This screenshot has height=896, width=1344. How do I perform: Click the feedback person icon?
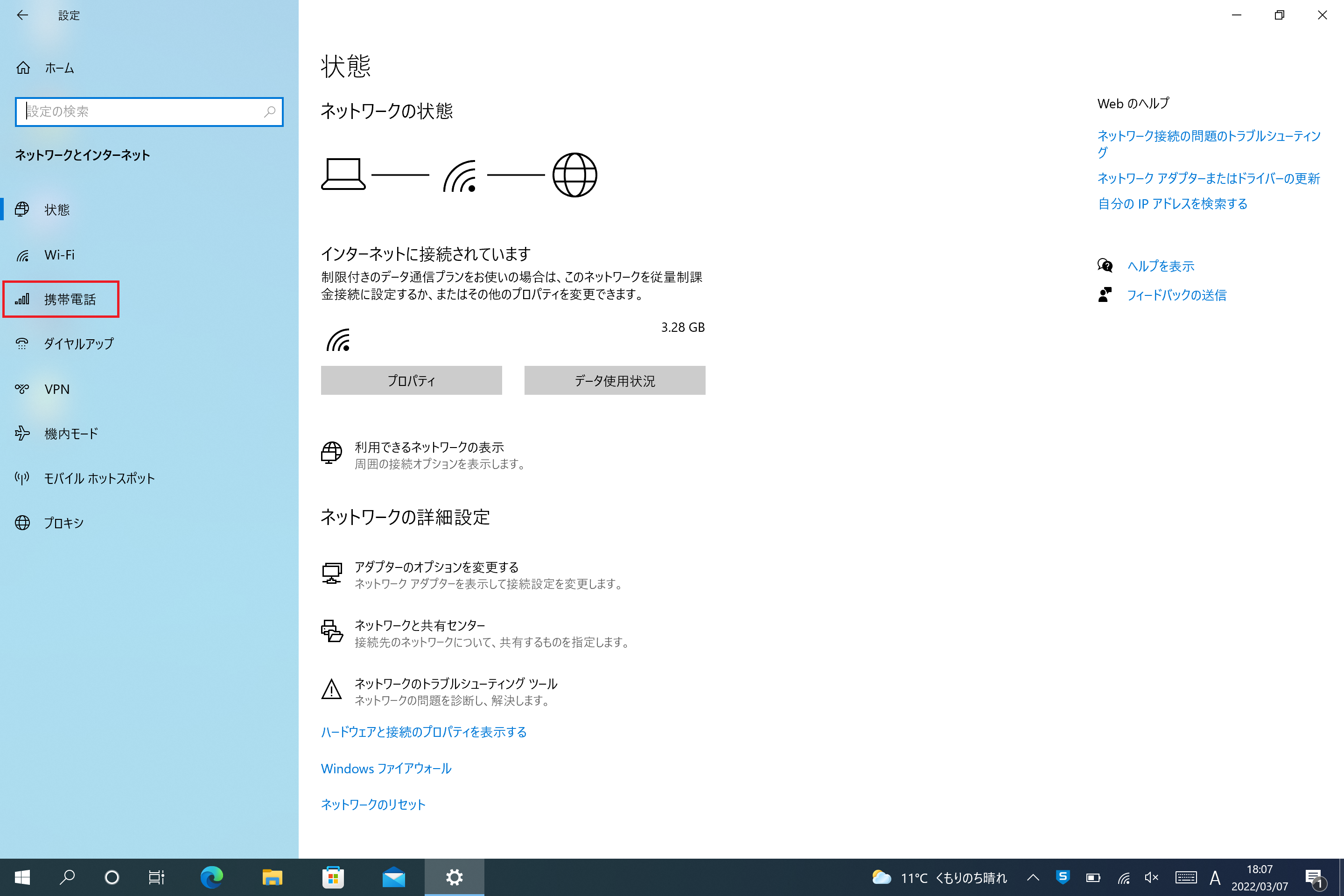(1105, 295)
